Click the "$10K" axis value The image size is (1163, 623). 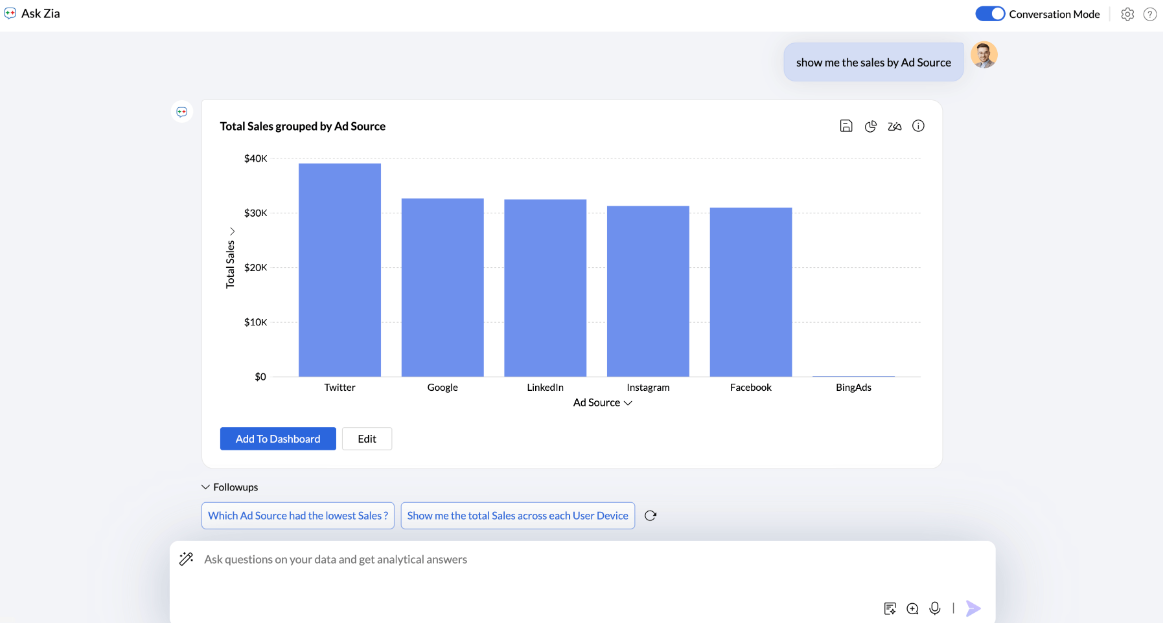click(x=256, y=322)
